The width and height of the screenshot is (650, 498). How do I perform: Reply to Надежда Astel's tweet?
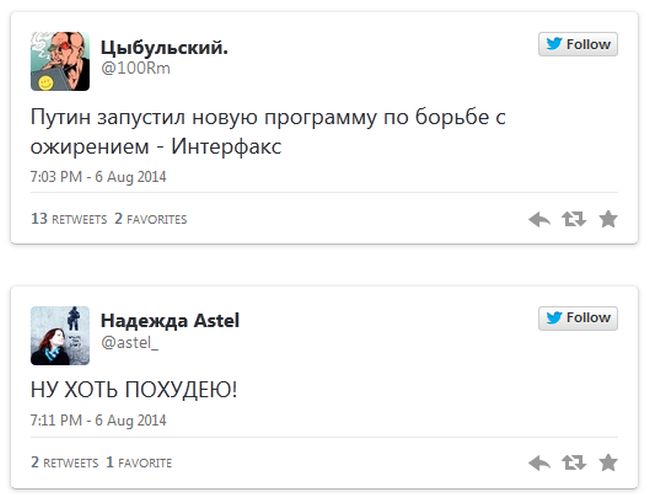point(540,463)
